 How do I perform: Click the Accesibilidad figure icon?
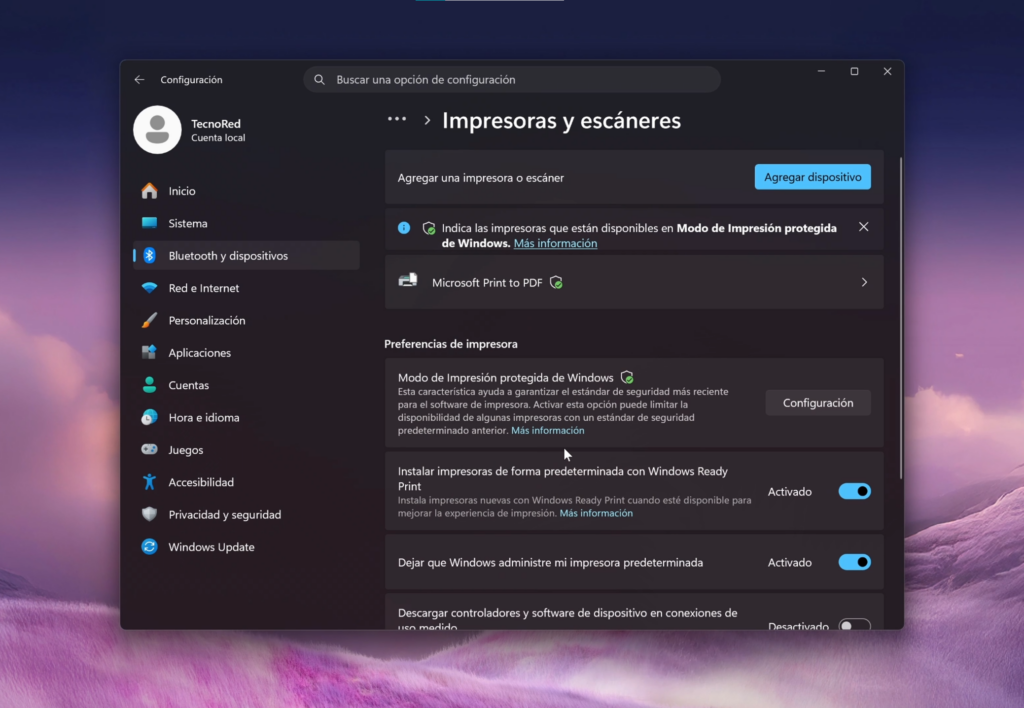(x=150, y=482)
